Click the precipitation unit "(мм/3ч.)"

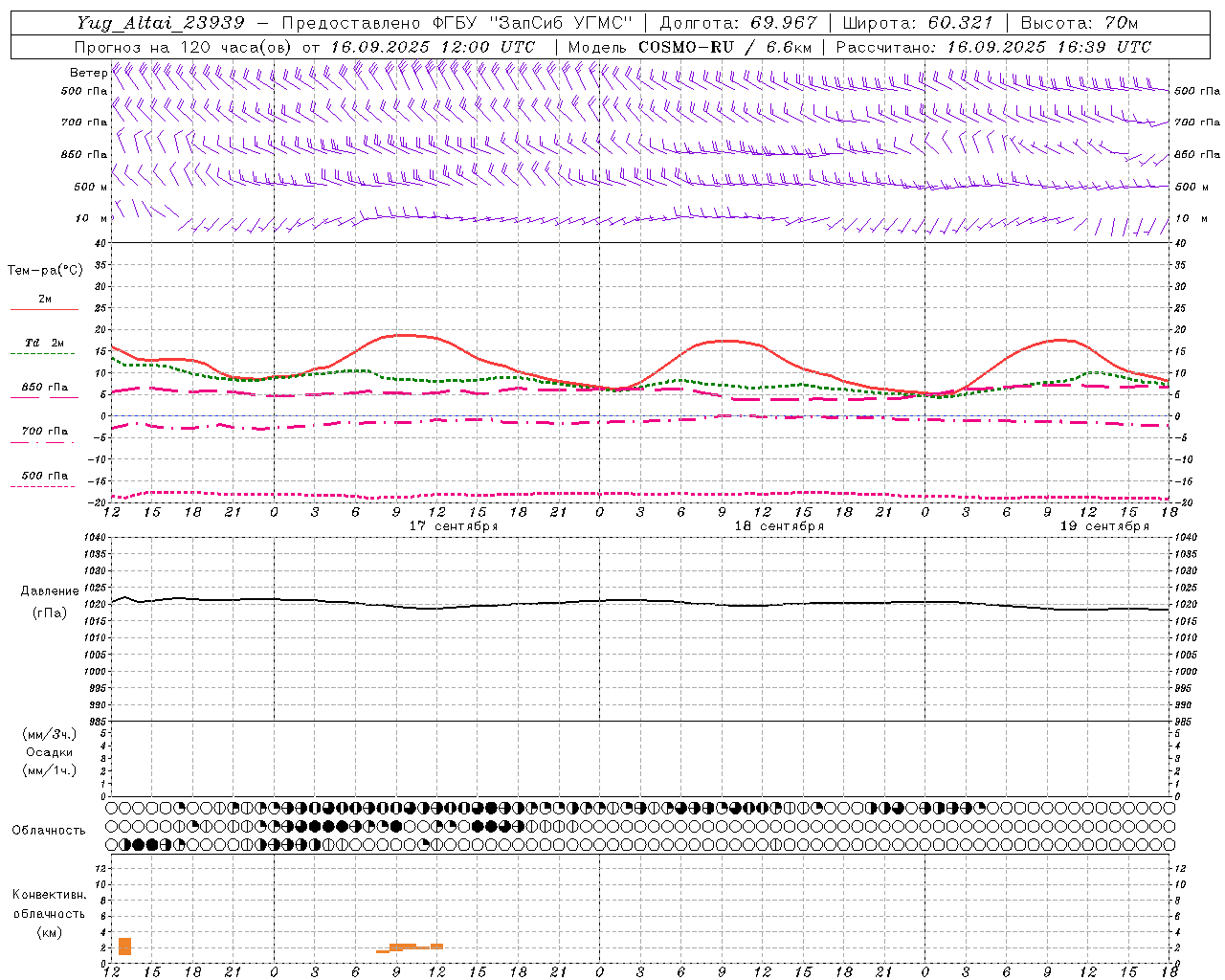[x=50, y=734]
